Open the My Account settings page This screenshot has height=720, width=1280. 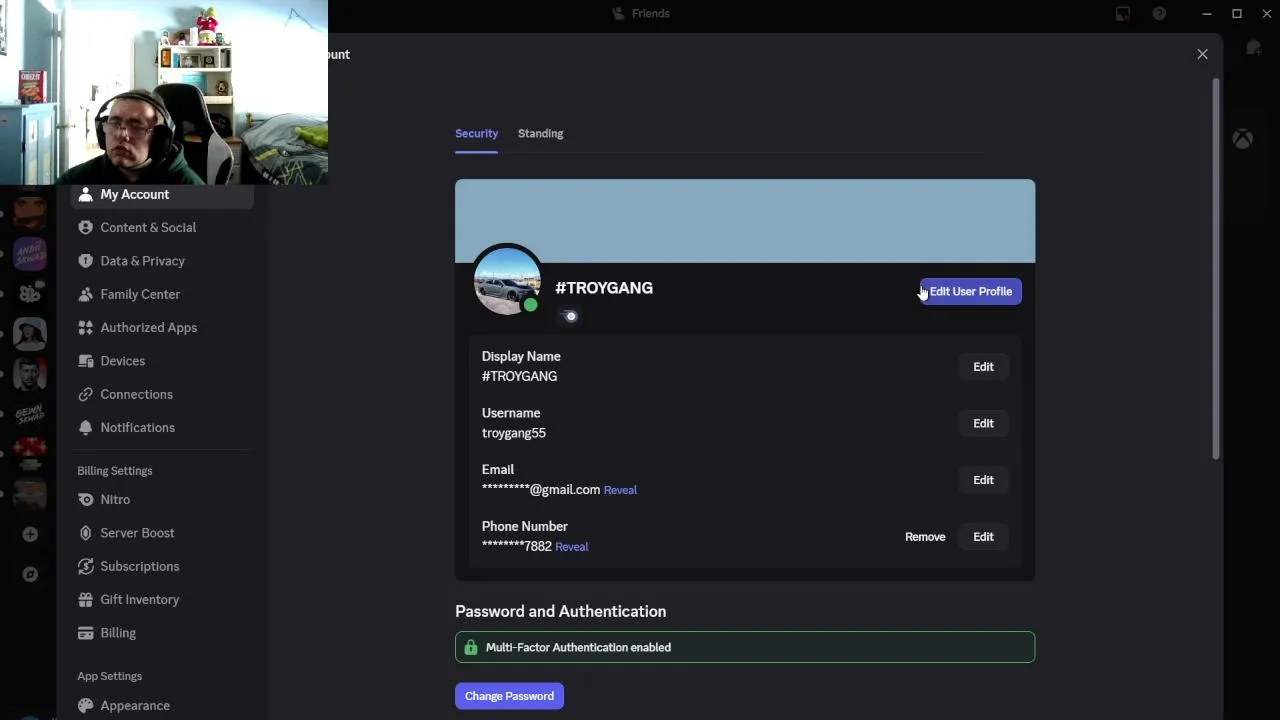click(160, 194)
